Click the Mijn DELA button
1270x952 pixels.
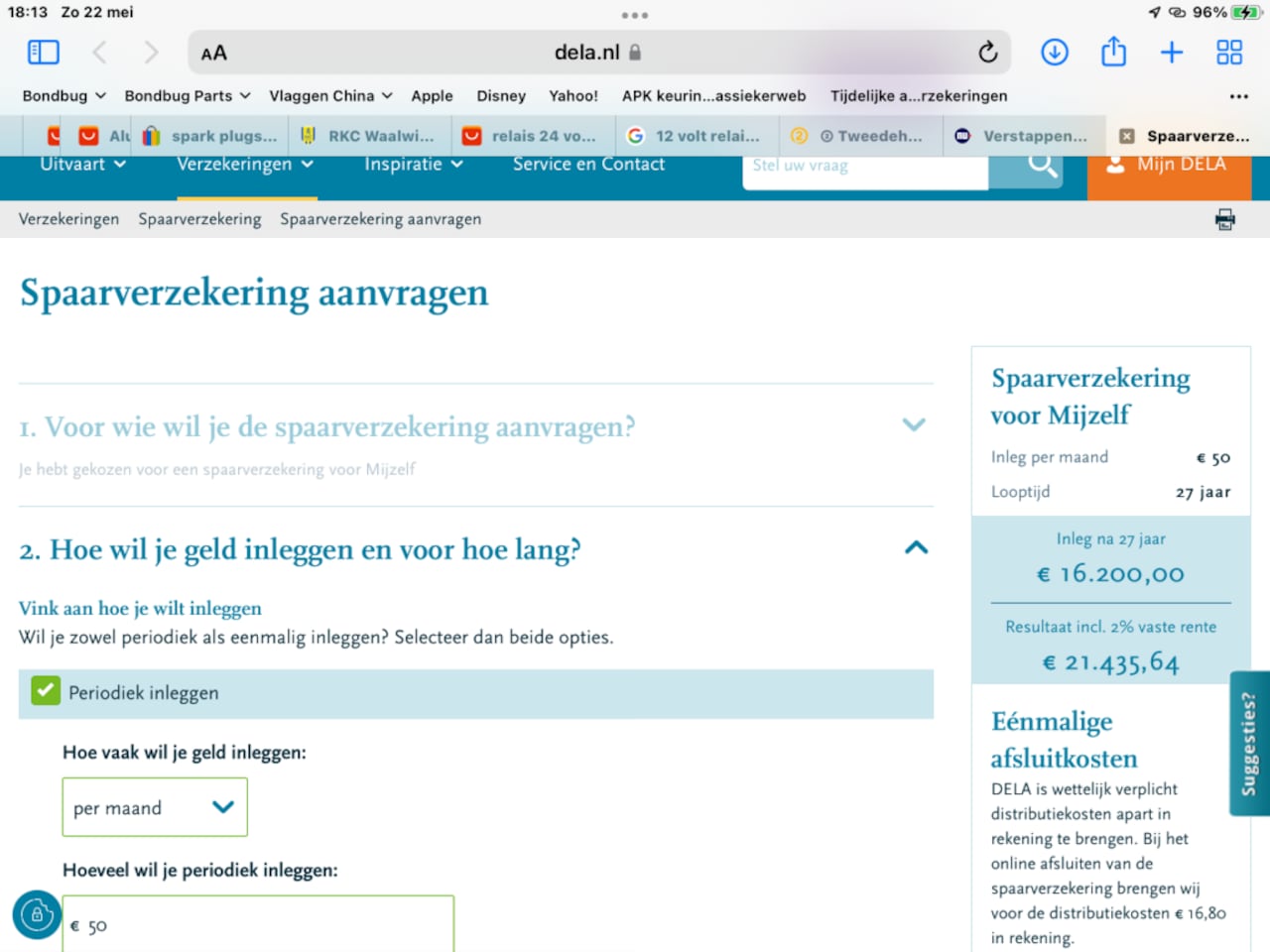pyautogui.click(x=1168, y=167)
